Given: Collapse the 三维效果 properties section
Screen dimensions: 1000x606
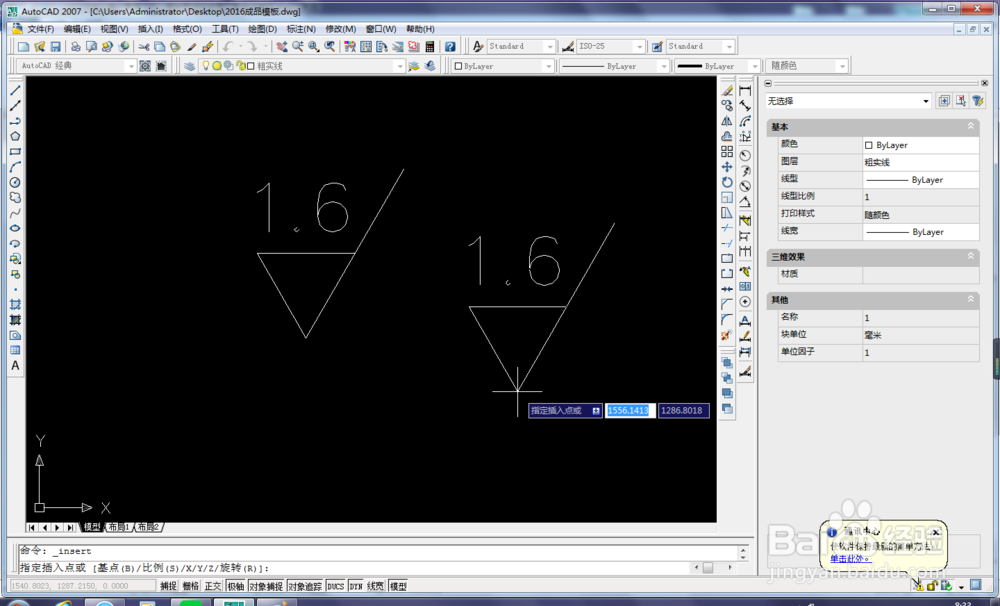Looking at the screenshot, I should pyautogui.click(x=971, y=256).
